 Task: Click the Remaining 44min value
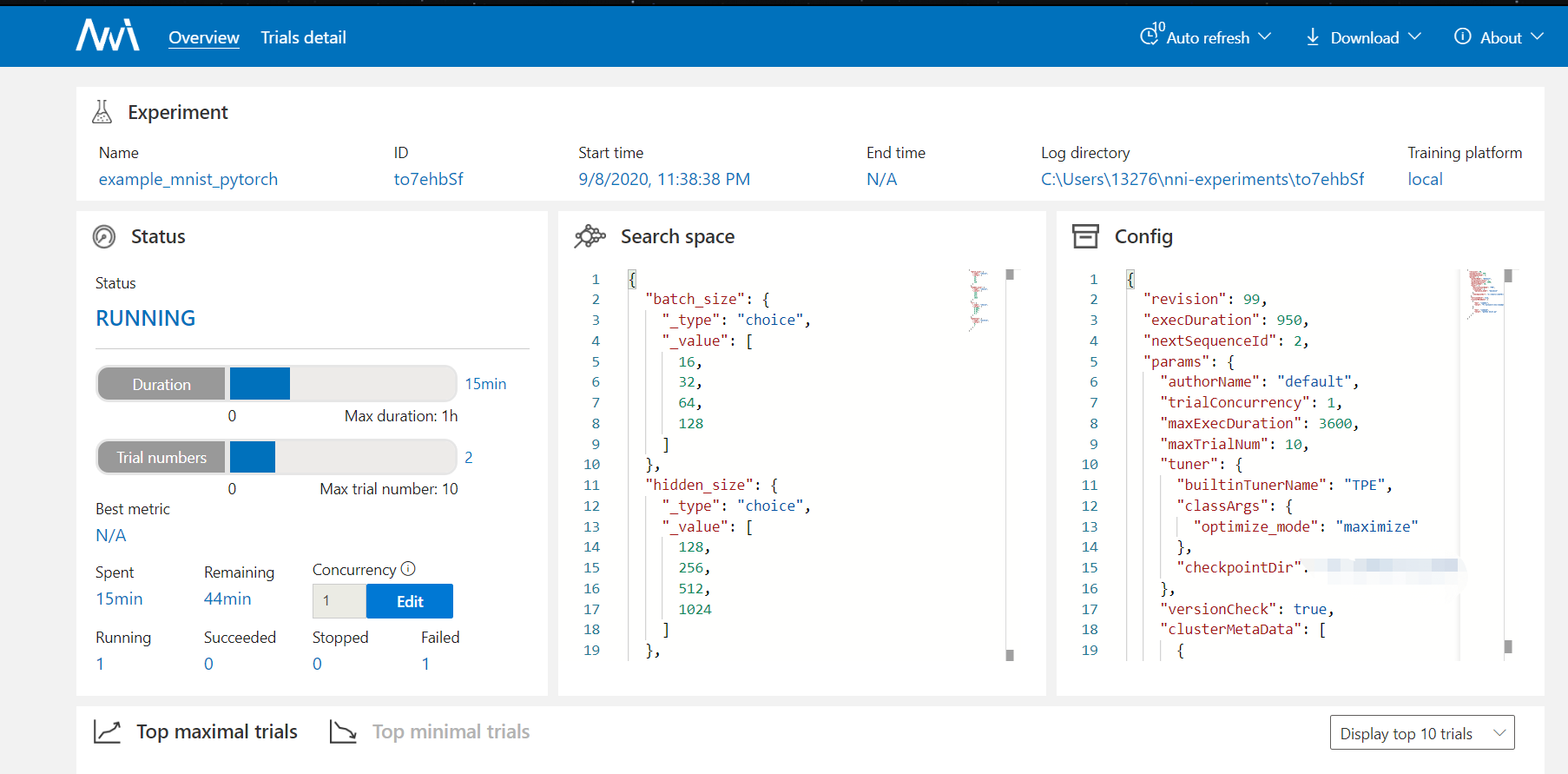point(227,599)
